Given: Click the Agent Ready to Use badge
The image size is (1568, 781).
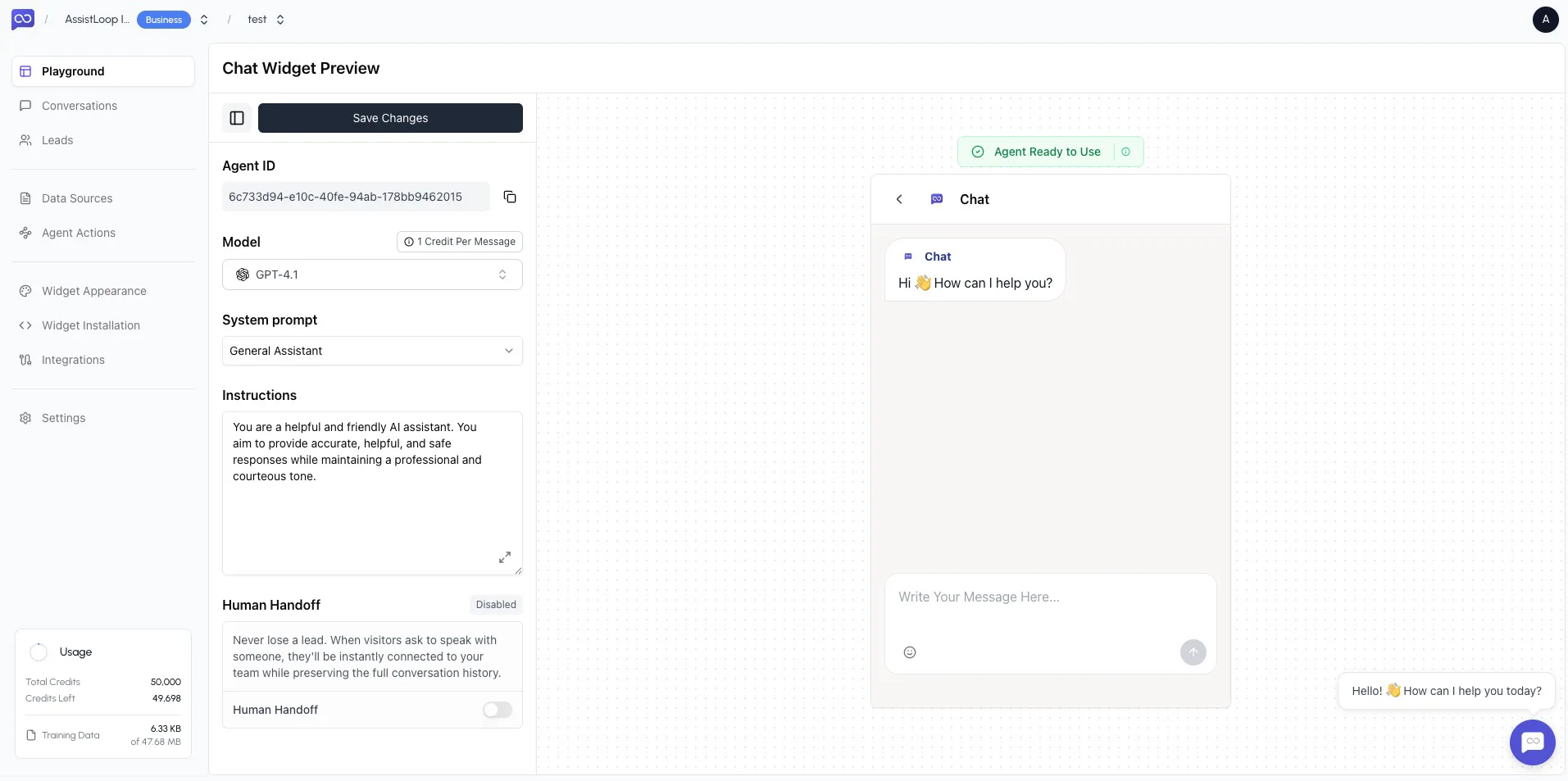Looking at the screenshot, I should pos(1050,152).
